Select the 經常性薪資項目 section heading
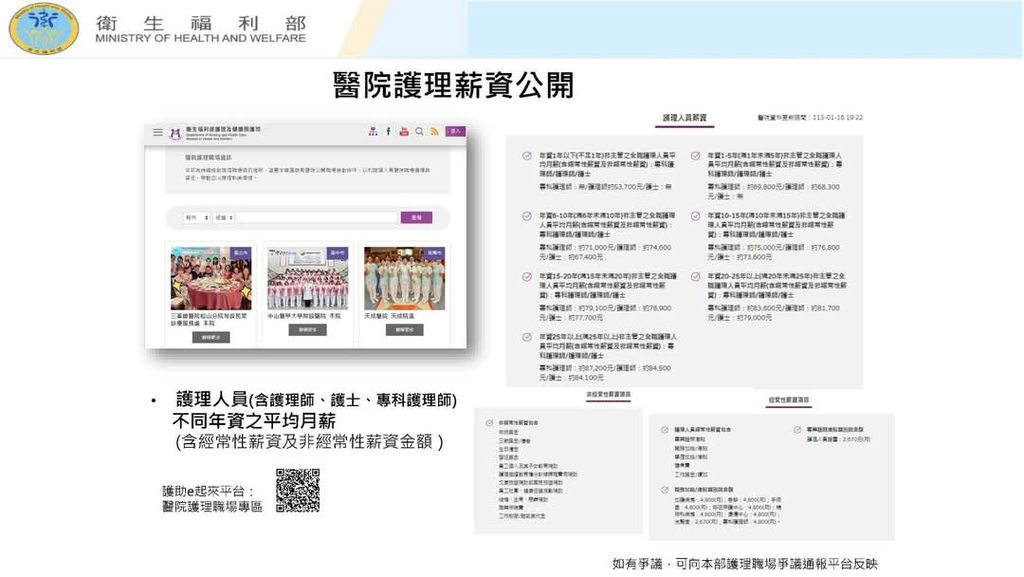This screenshot has height=577, width=1024. (789, 397)
